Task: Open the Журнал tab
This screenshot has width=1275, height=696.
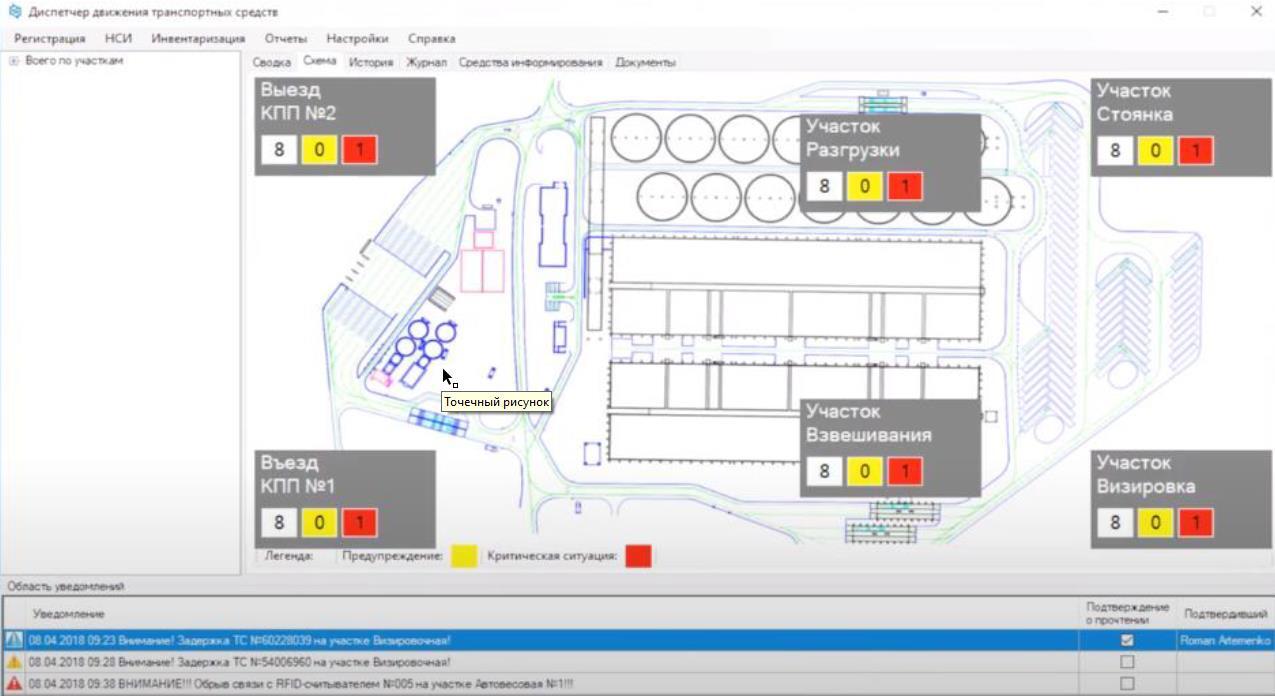Action: pos(427,62)
